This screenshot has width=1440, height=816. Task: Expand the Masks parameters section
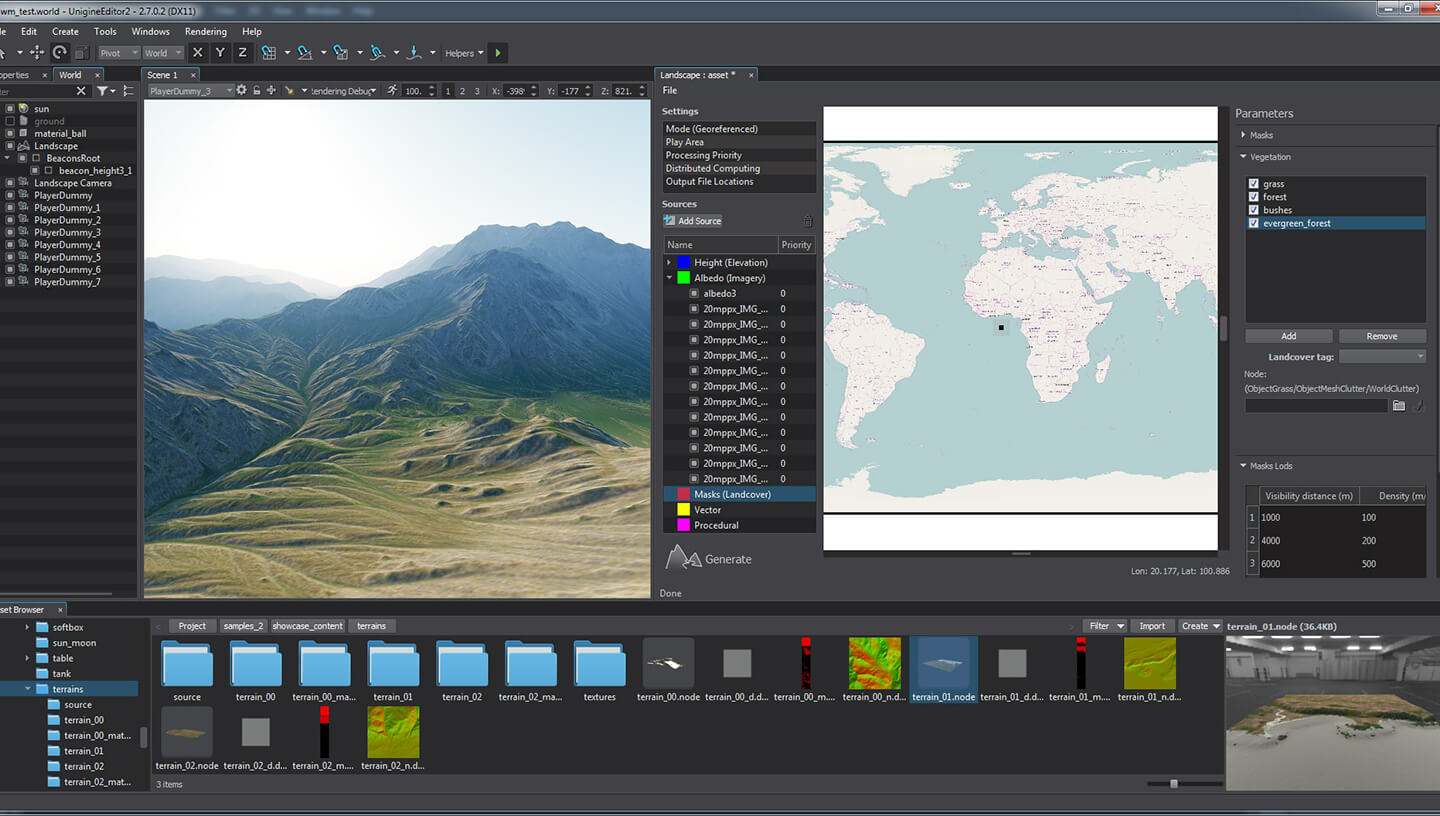click(x=1243, y=135)
